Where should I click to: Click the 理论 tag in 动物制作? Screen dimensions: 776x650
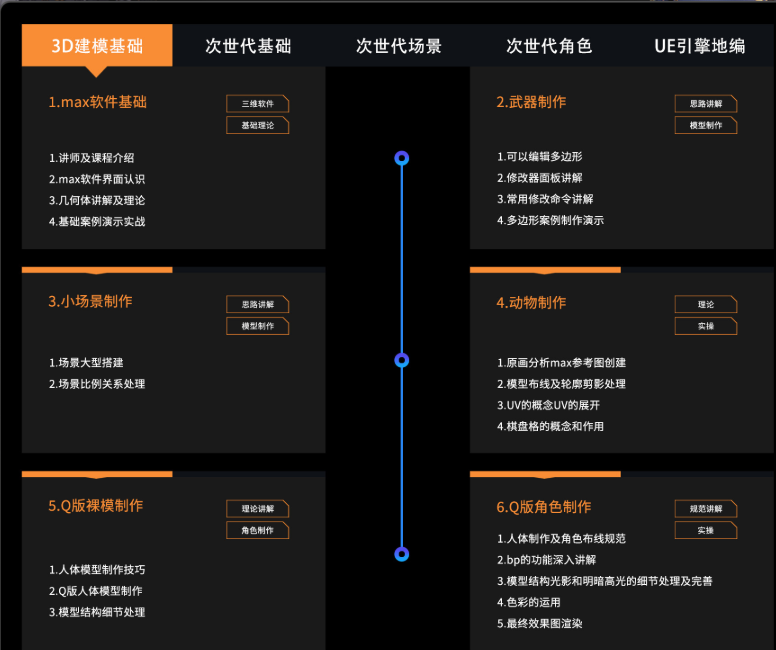706,304
